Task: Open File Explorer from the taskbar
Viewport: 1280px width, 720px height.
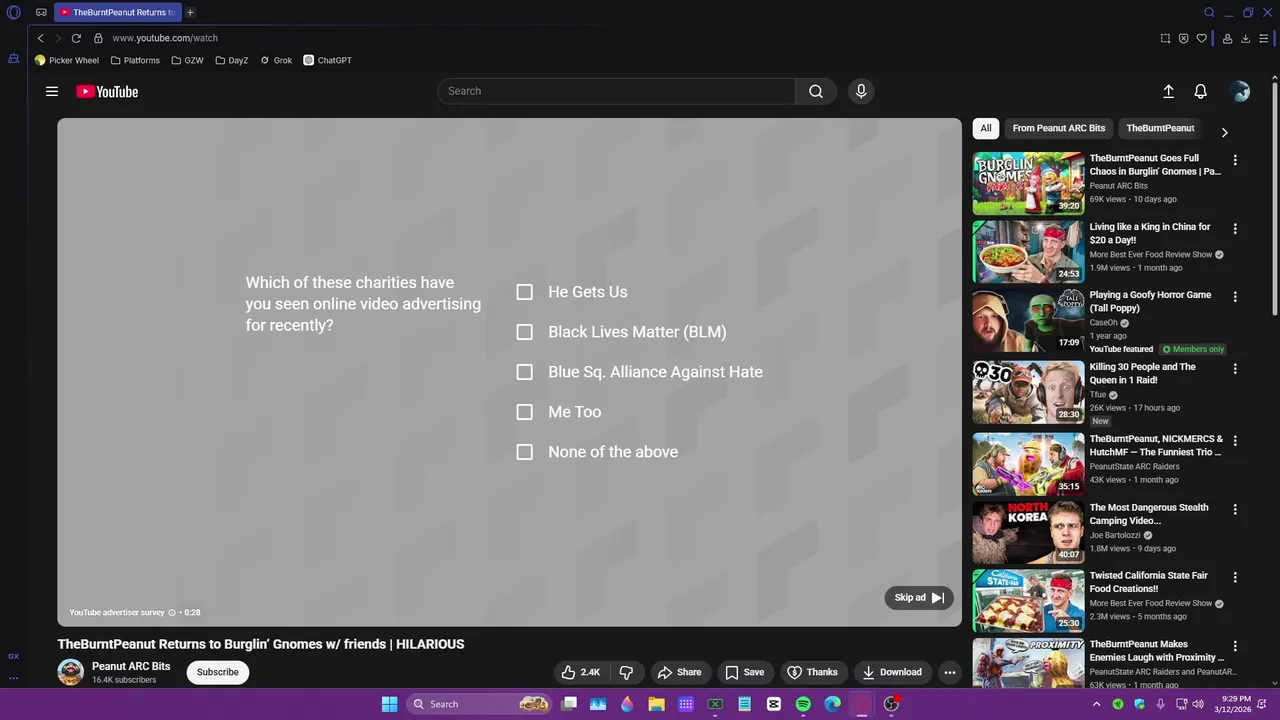Action: (x=656, y=704)
